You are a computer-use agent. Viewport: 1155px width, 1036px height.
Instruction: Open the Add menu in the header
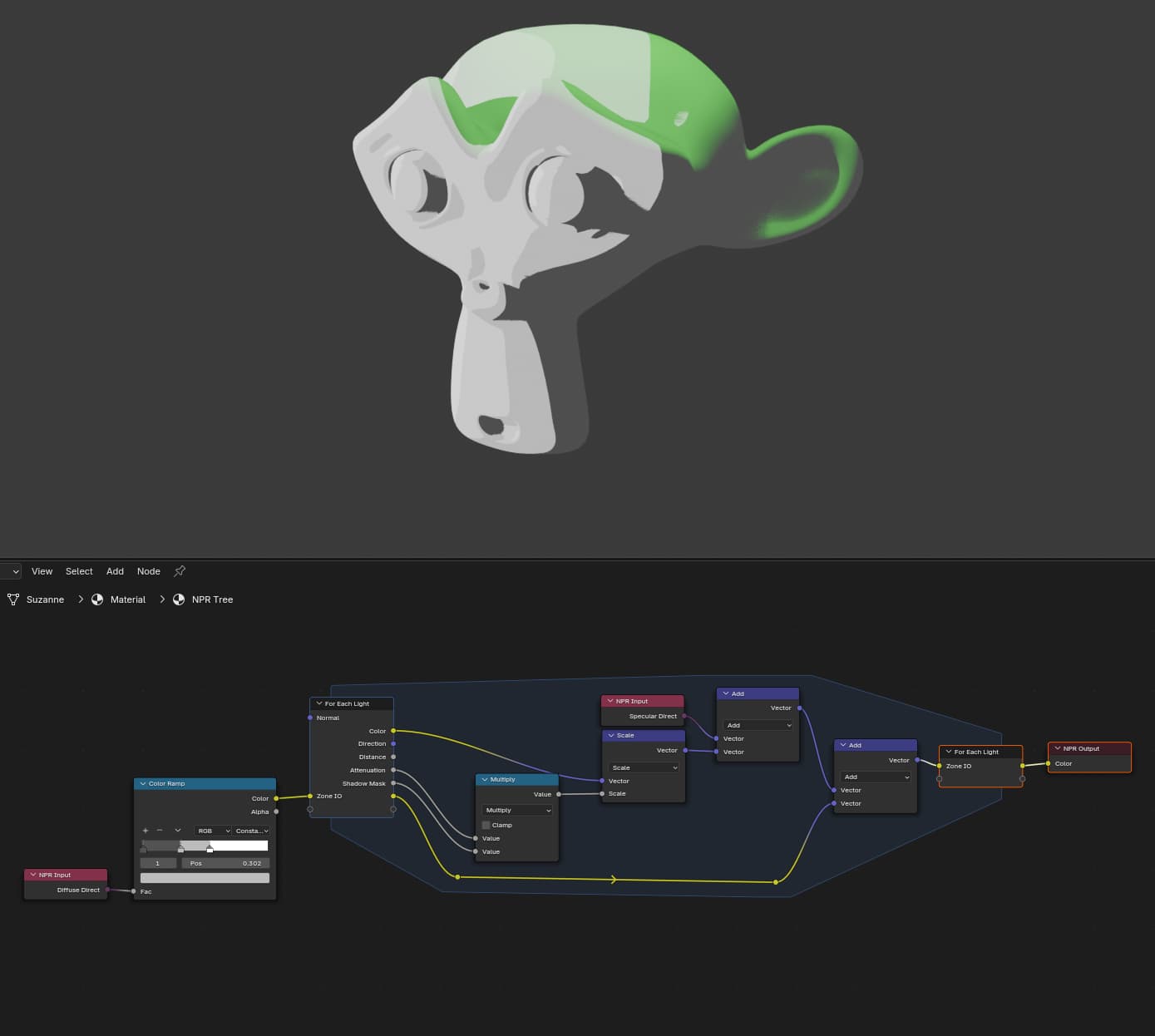115,571
